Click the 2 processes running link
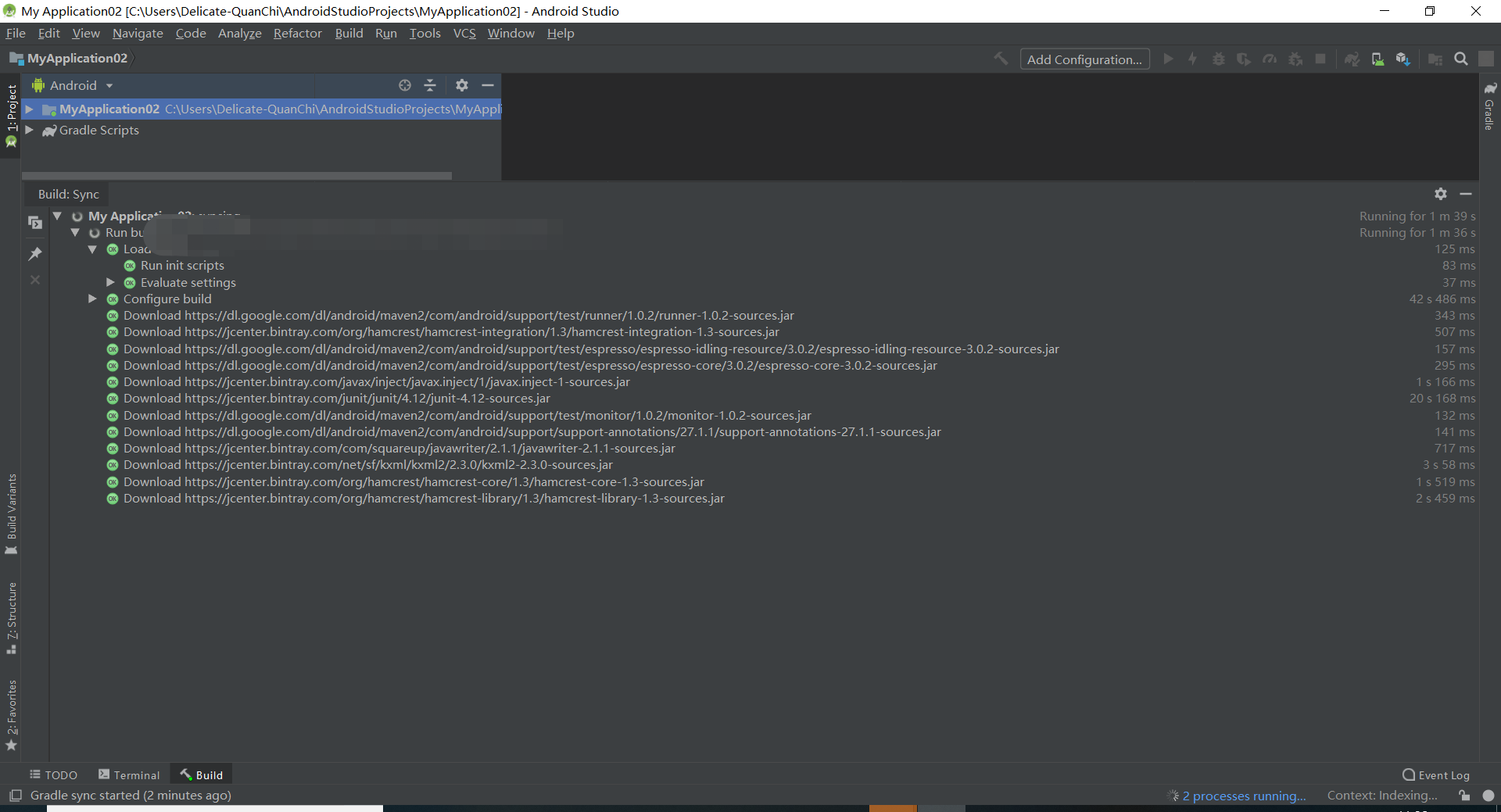The height and width of the screenshot is (812, 1501). [1244, 796]
